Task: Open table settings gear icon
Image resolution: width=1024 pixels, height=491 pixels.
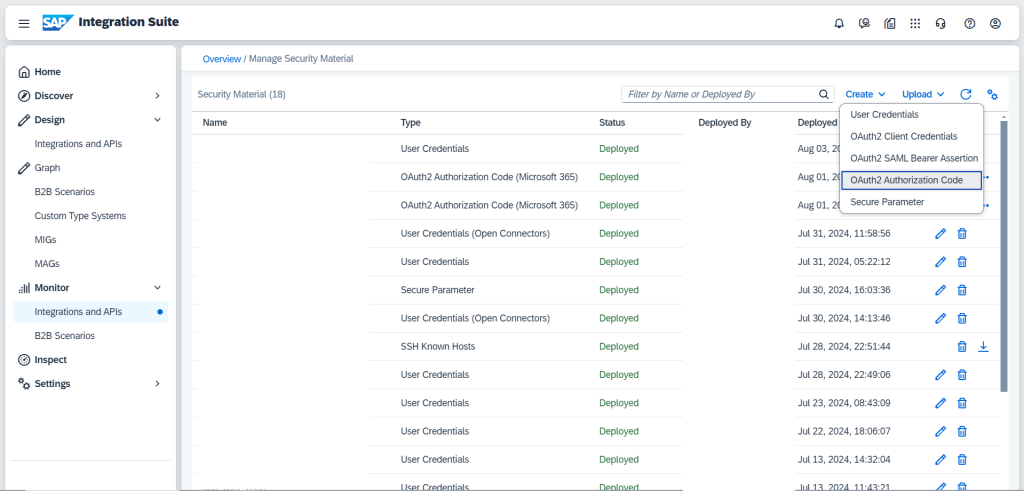Action: point(992,94)
